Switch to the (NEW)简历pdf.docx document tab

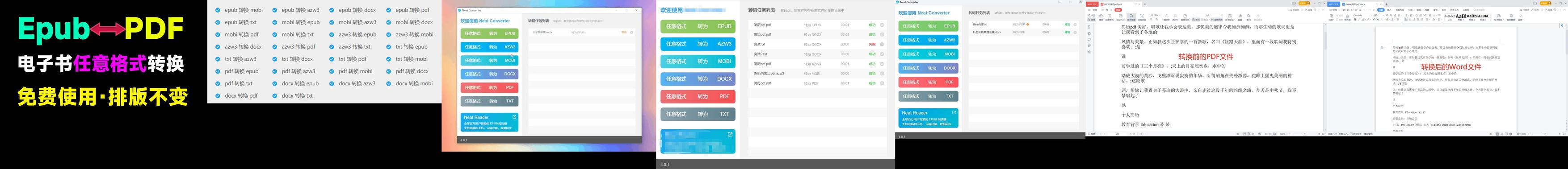pos(1356,4)
